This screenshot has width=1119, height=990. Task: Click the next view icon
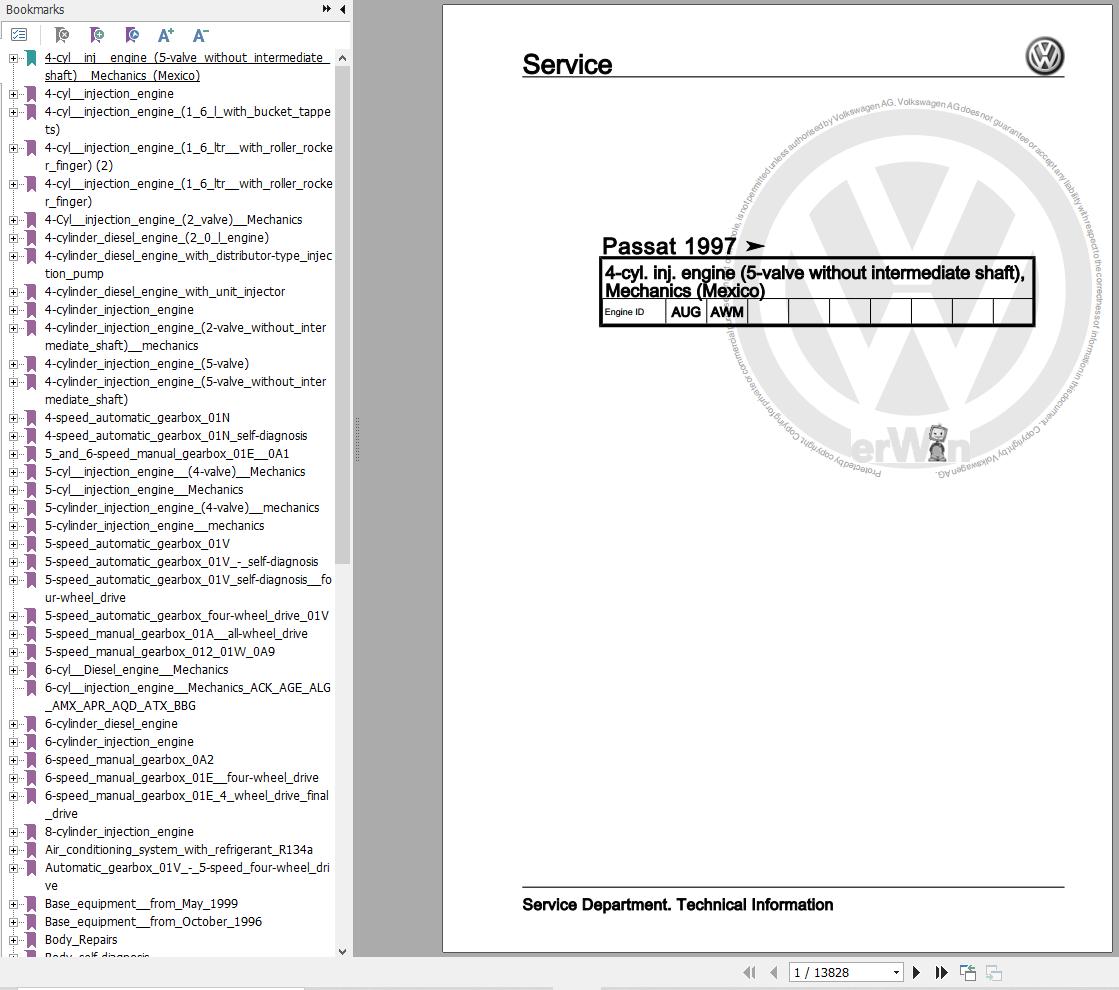(993, 971)
